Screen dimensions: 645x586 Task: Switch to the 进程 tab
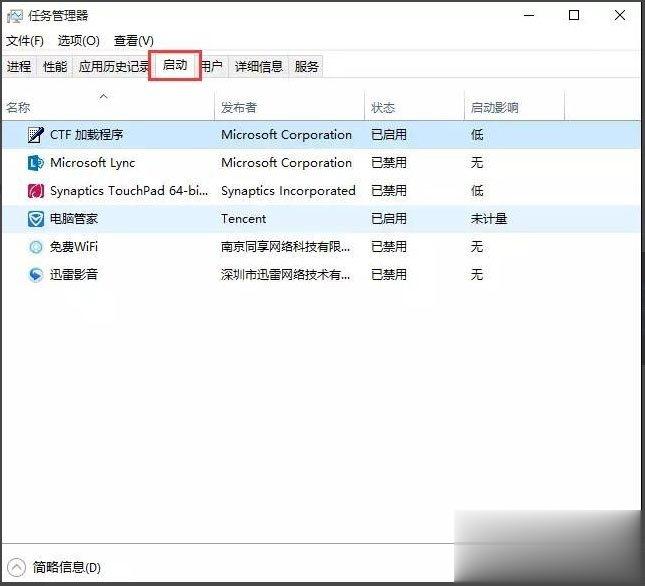point(19,66)
